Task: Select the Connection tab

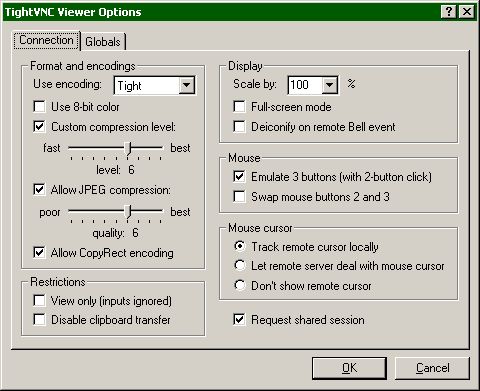Action: 46,40
